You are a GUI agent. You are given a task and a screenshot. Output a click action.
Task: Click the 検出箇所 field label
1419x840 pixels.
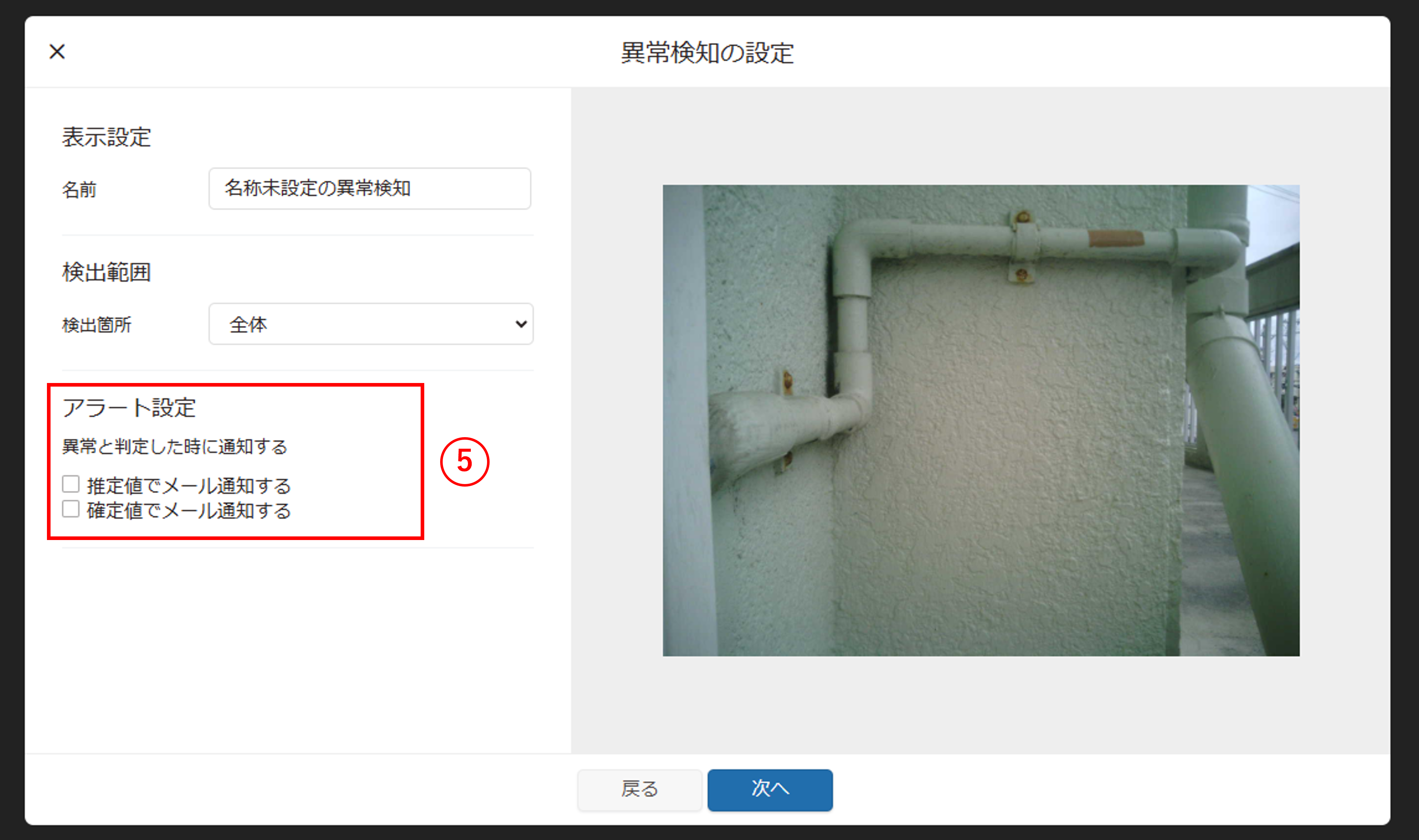[x=97, y=325]
